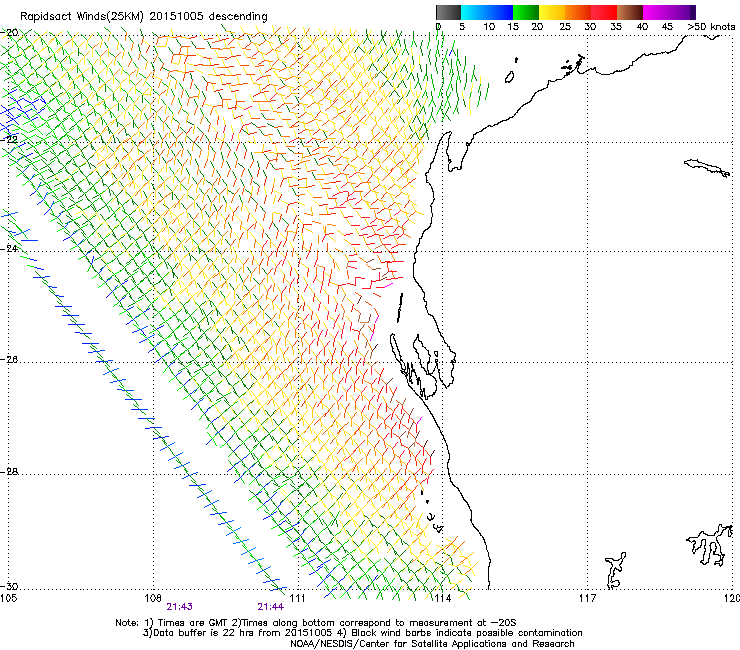Viewport: 740px width, 650px height.
Task: Click the cyan-blue 5-15 knots legend band
Action: [x=487, y=12]
